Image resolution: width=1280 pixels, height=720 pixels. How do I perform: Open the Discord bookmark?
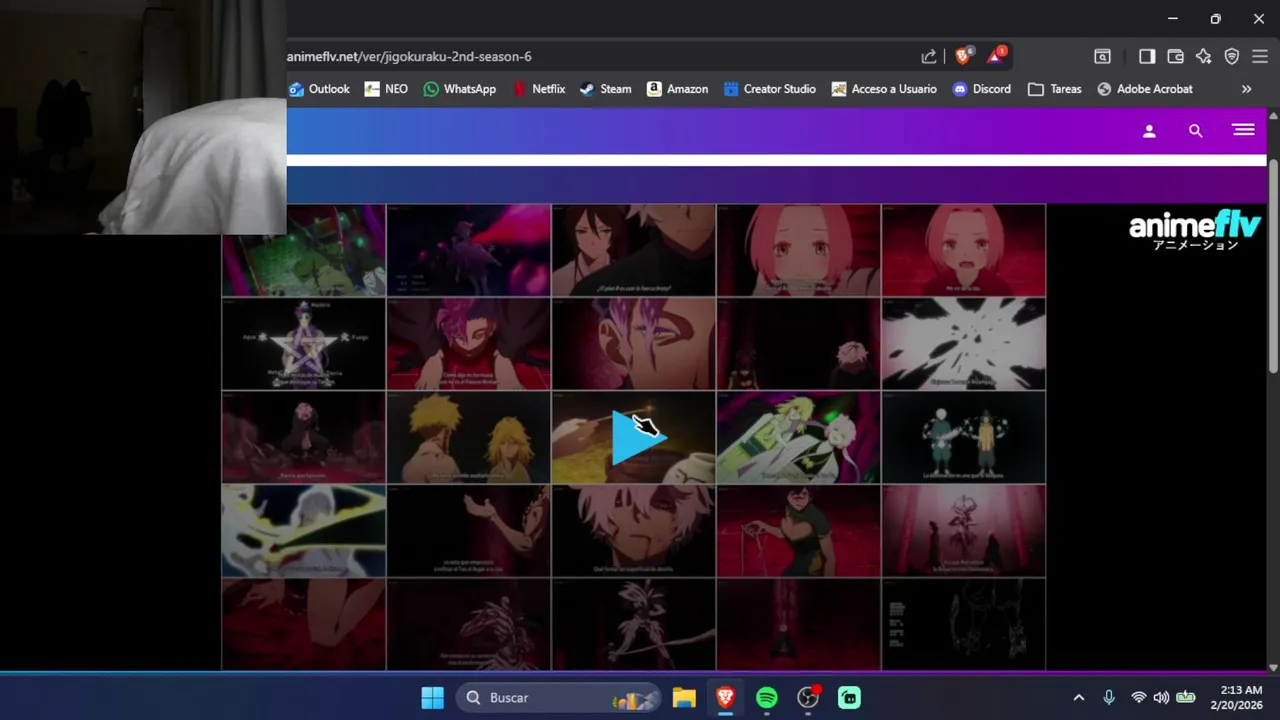click(981, 89)
